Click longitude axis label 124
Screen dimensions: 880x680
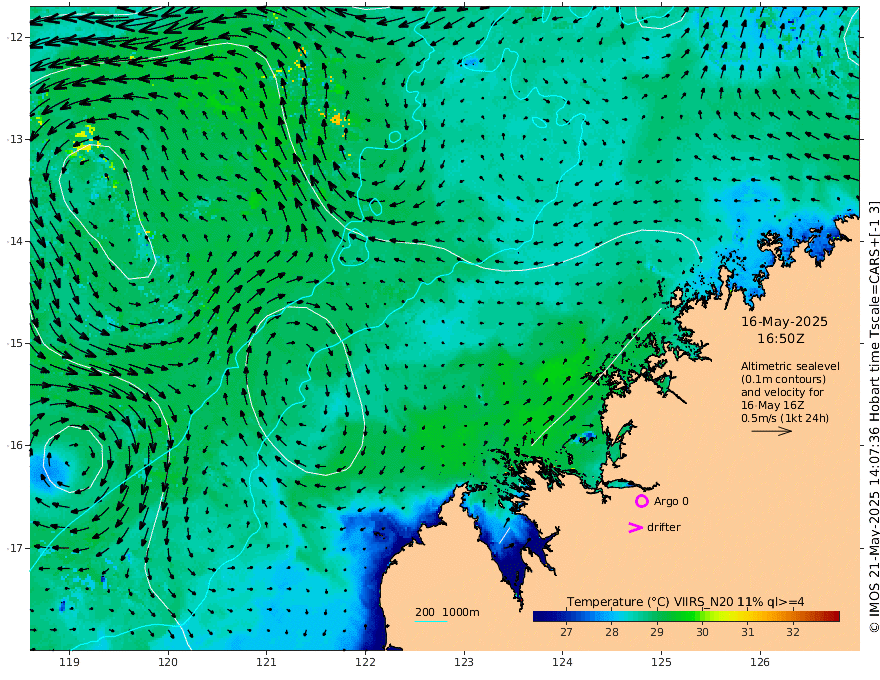click(563, 662)
